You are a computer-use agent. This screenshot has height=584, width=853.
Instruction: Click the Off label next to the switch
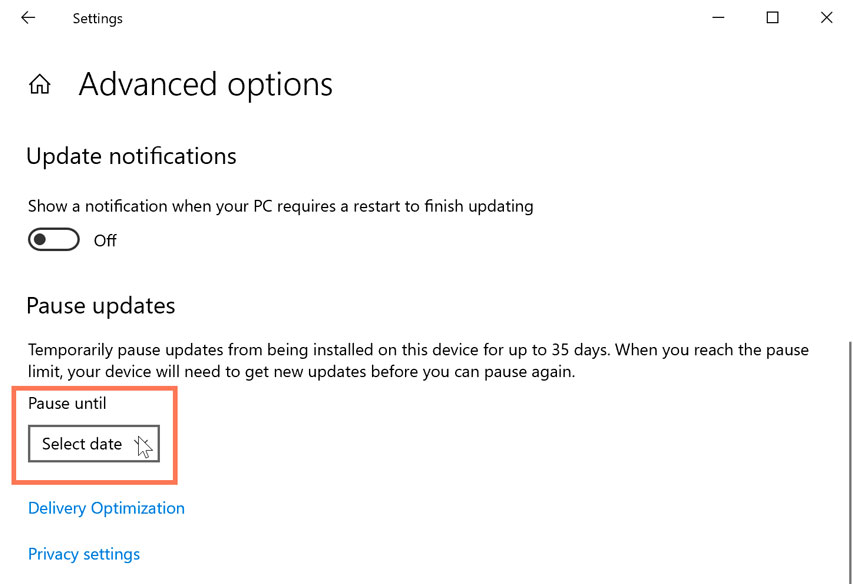(105, 239)
